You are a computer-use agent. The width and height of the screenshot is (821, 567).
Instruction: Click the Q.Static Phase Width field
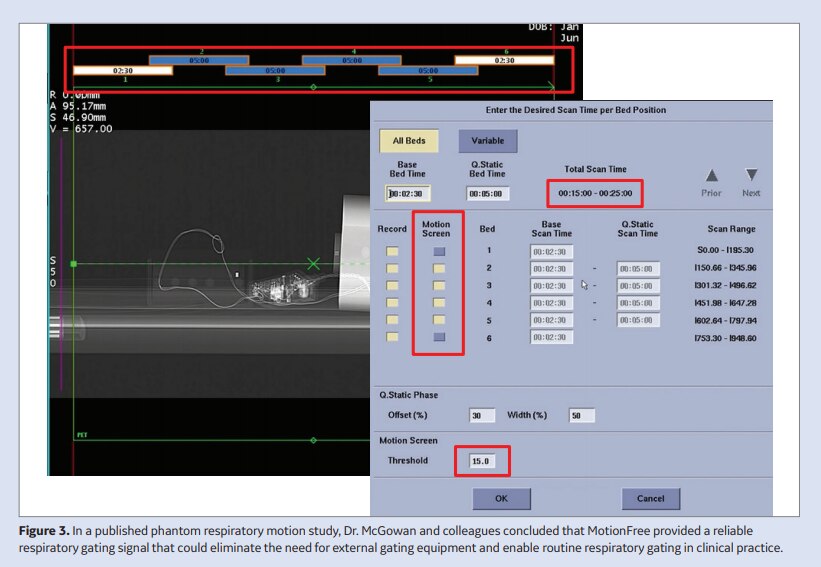581,415
